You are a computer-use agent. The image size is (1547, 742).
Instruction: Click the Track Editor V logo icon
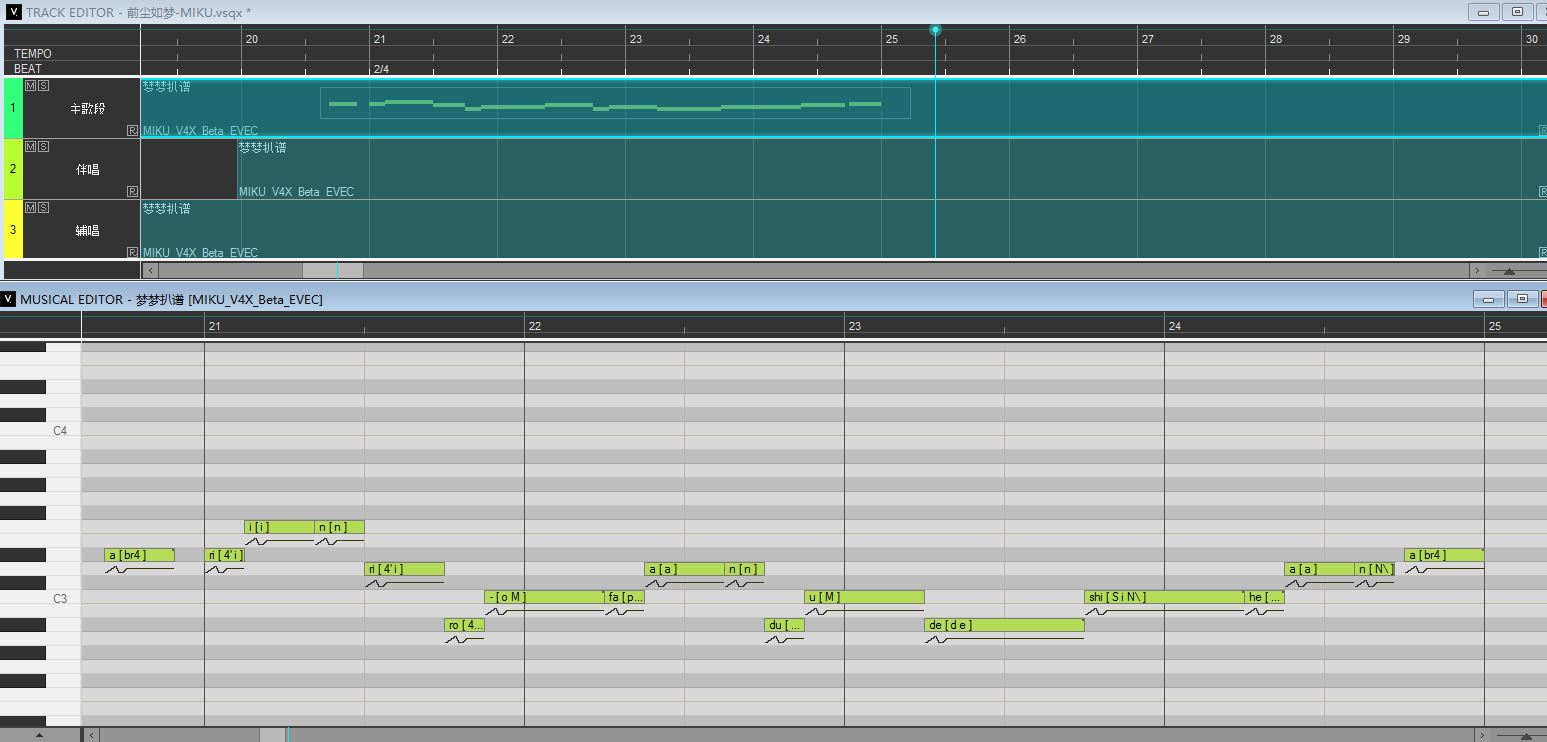pyautogui.click(x=14, y=12)
